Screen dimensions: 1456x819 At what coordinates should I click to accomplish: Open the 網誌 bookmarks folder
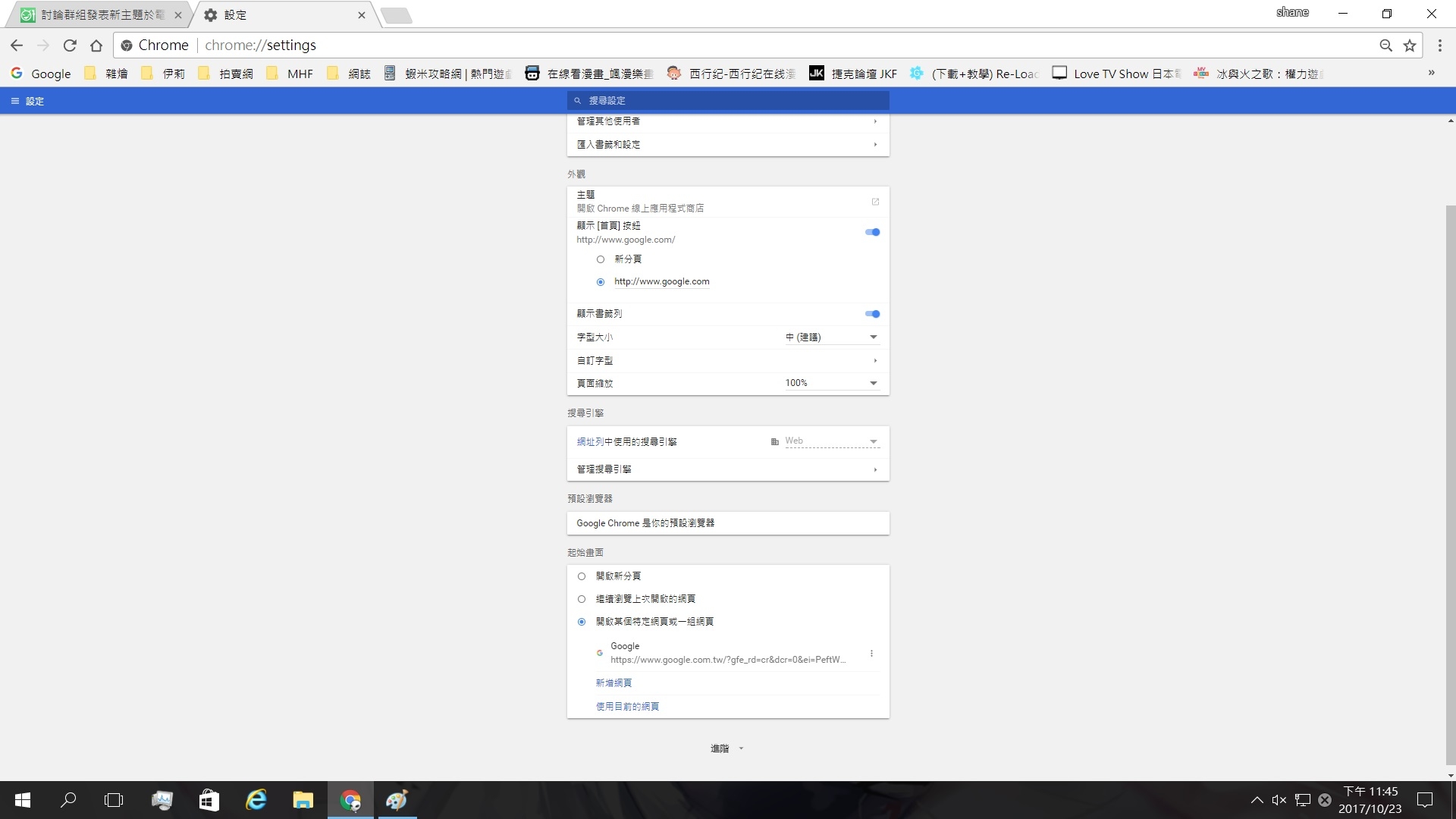pyautogui.click(x=349, y=74)
